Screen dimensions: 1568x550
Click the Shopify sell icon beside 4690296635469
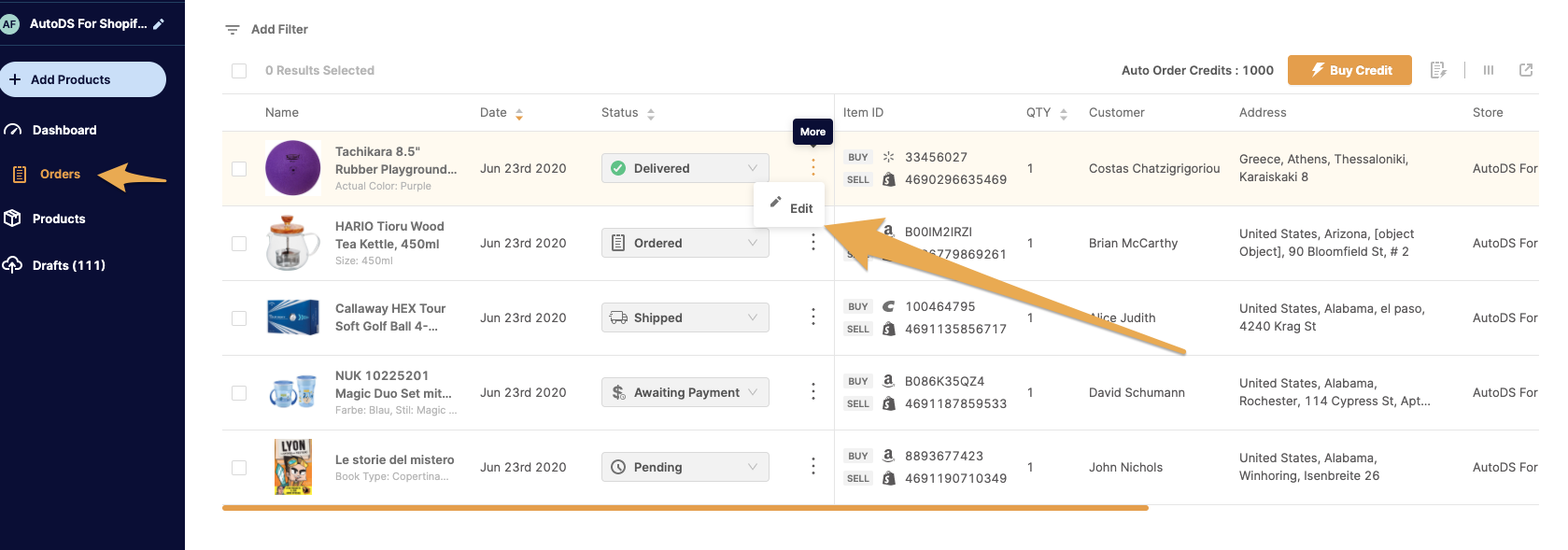click(x=888, y=179)
